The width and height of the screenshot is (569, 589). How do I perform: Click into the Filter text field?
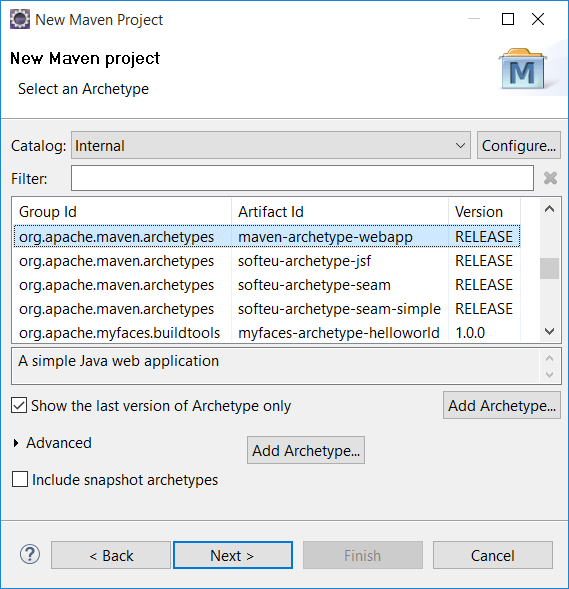coord(302,178)
